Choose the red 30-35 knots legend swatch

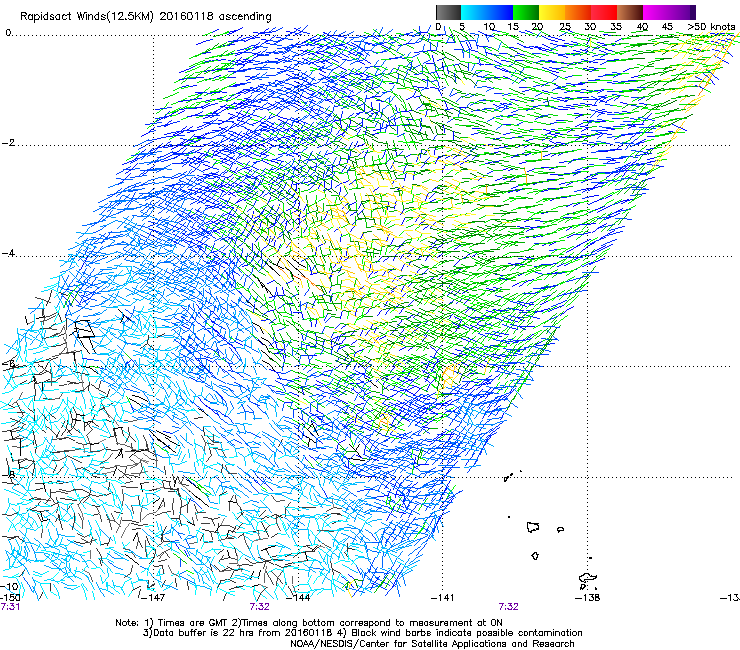pyautogui.click(x=604, y=12)
